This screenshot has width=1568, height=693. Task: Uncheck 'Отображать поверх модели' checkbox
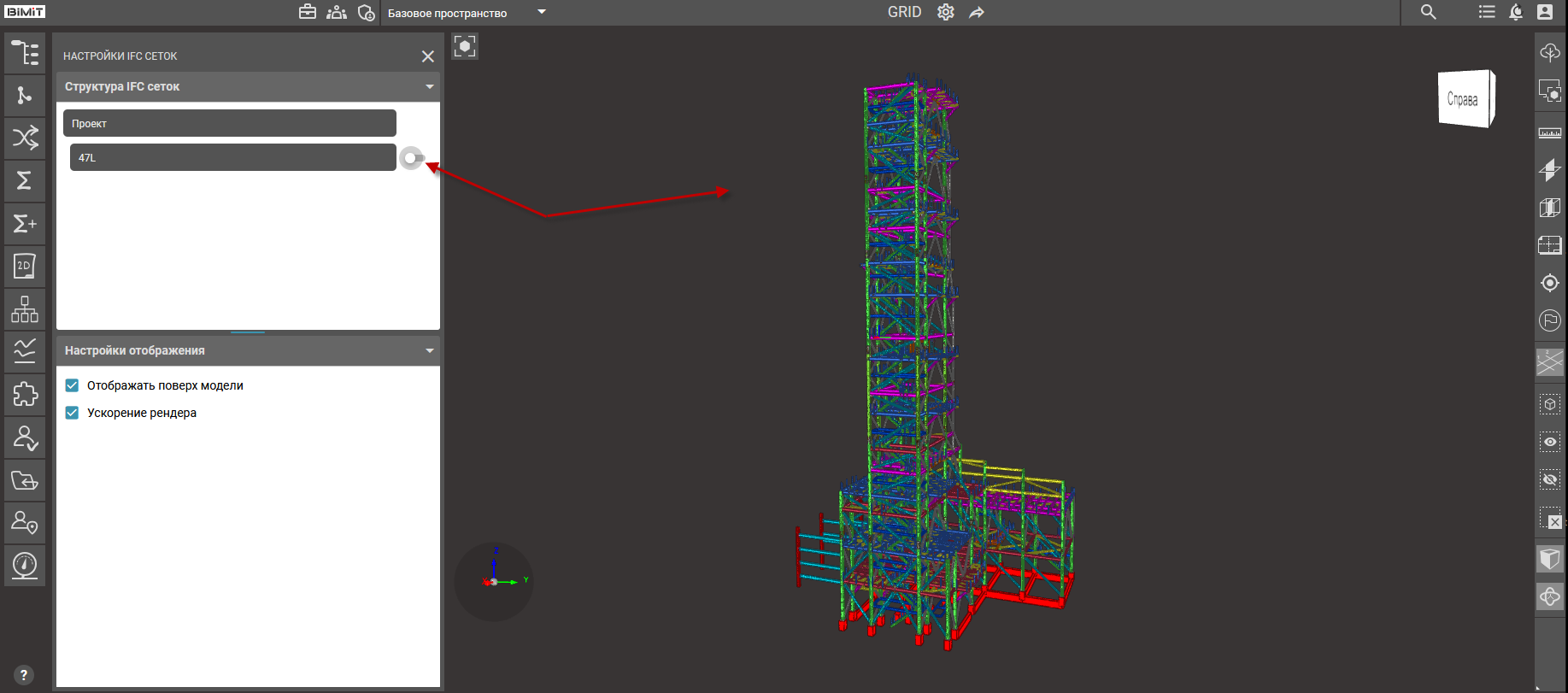(x=73, y=385)
